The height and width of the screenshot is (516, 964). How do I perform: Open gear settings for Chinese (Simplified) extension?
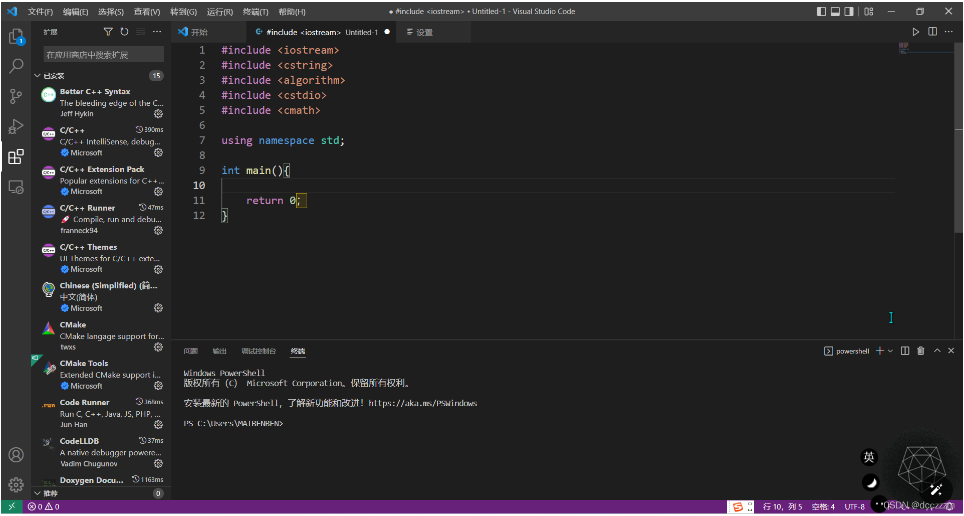tap(158, 308)
